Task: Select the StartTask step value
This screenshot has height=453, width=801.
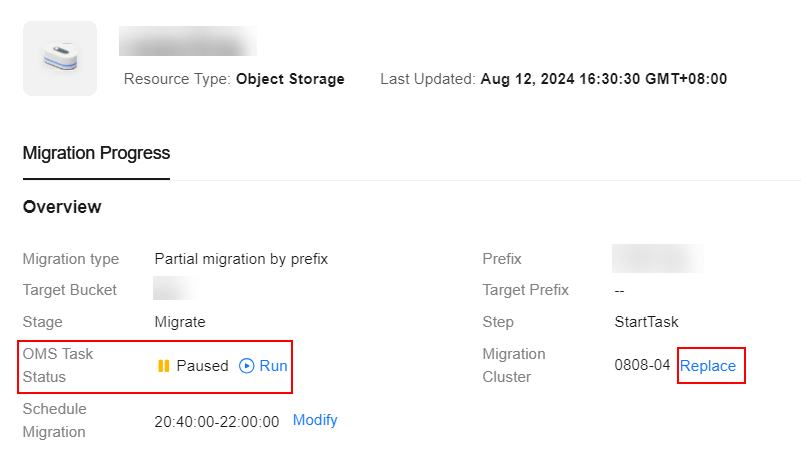Action: (x=646, y=322)
